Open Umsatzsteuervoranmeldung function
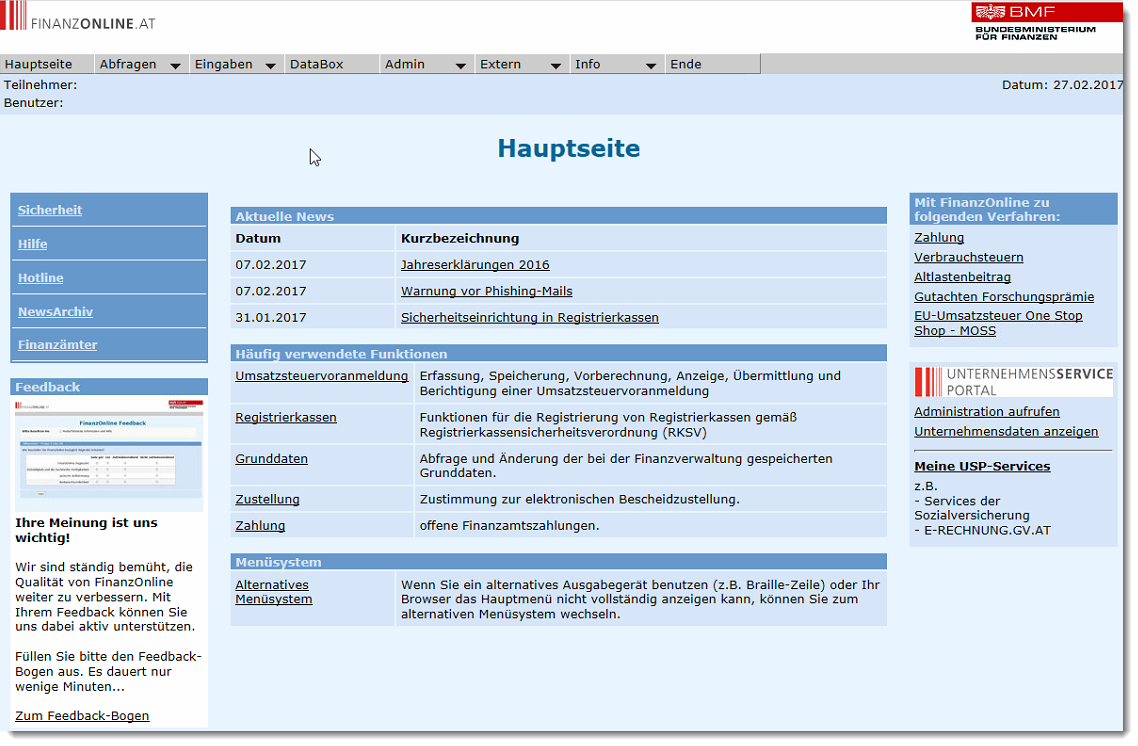 click(x=321, y=376)
